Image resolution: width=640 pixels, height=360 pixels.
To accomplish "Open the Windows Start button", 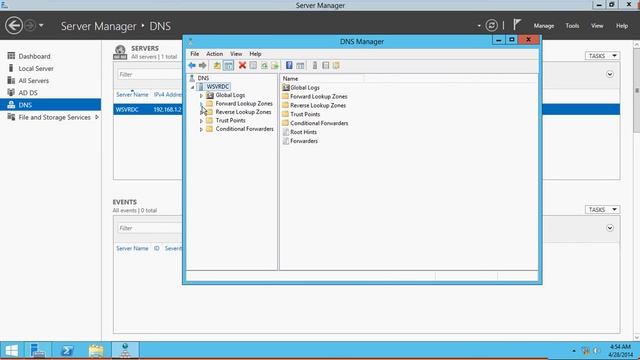I will click(11, 350).
